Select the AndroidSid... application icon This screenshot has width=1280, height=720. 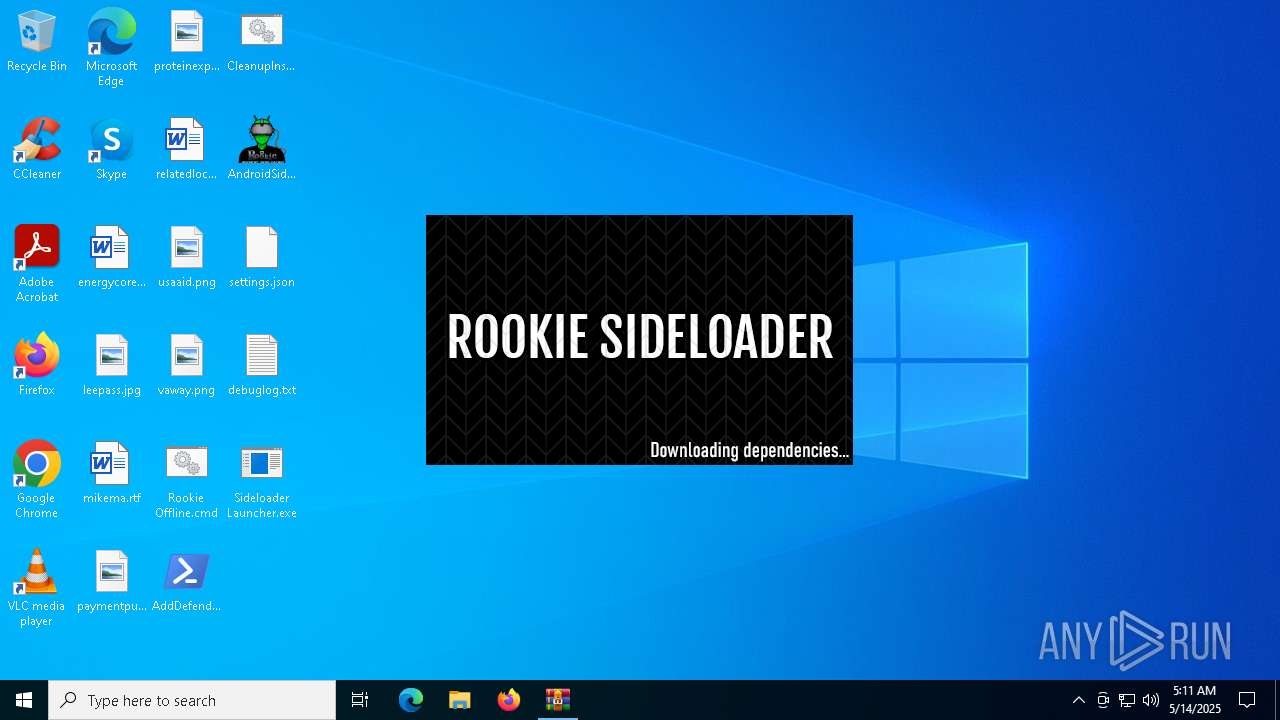[261, 150]
